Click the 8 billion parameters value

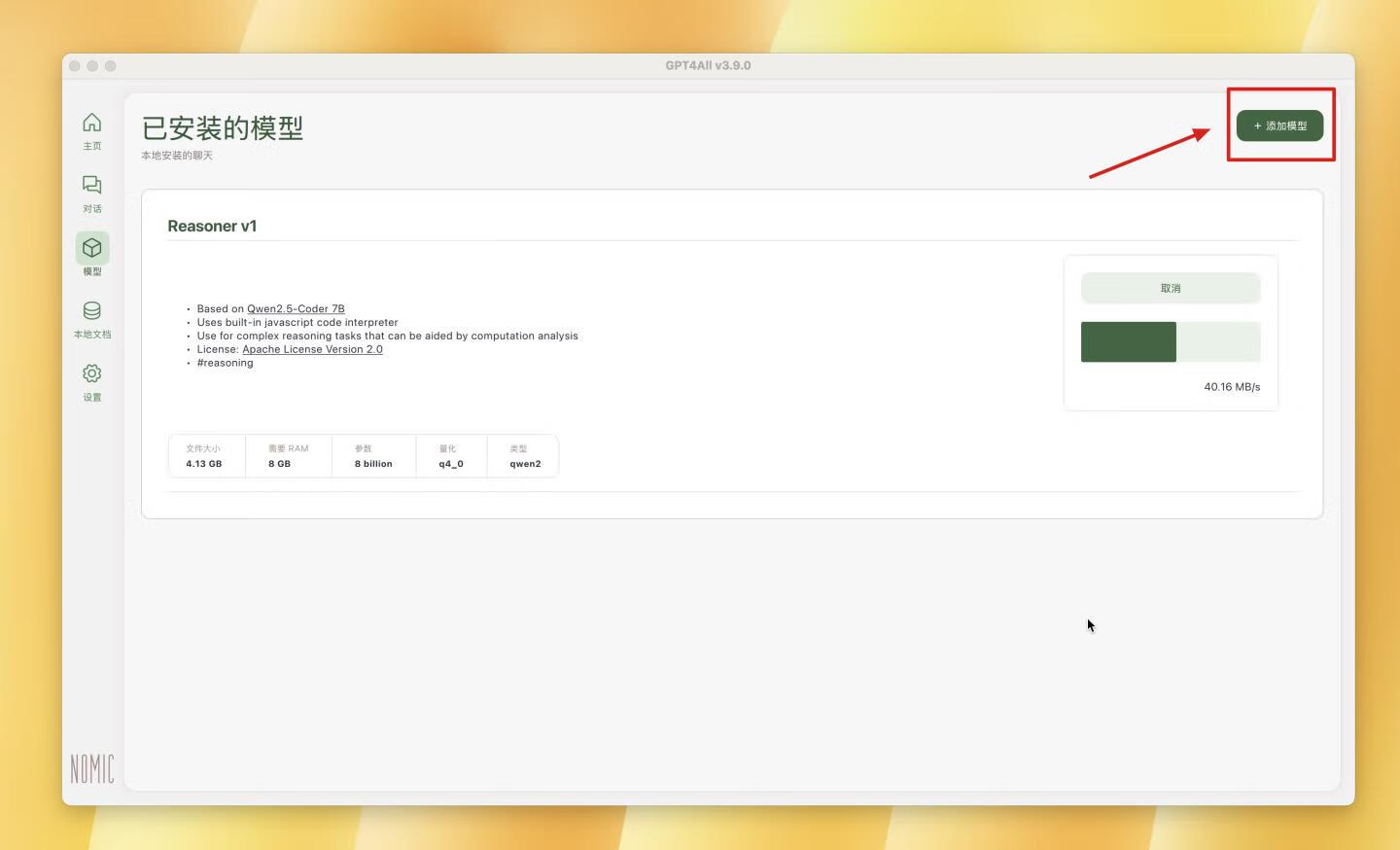click(373, 464)
